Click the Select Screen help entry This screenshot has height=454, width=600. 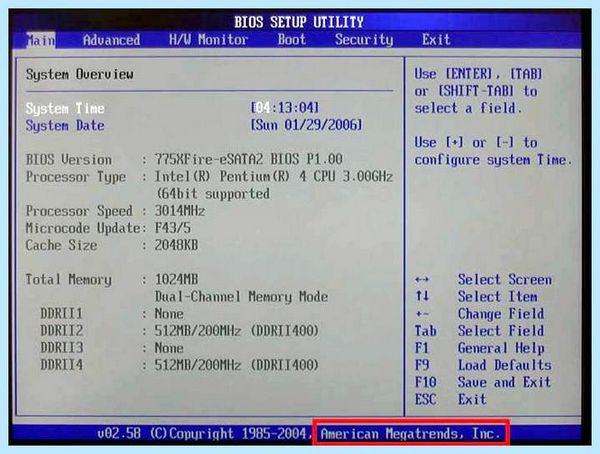tap(505, 279)
